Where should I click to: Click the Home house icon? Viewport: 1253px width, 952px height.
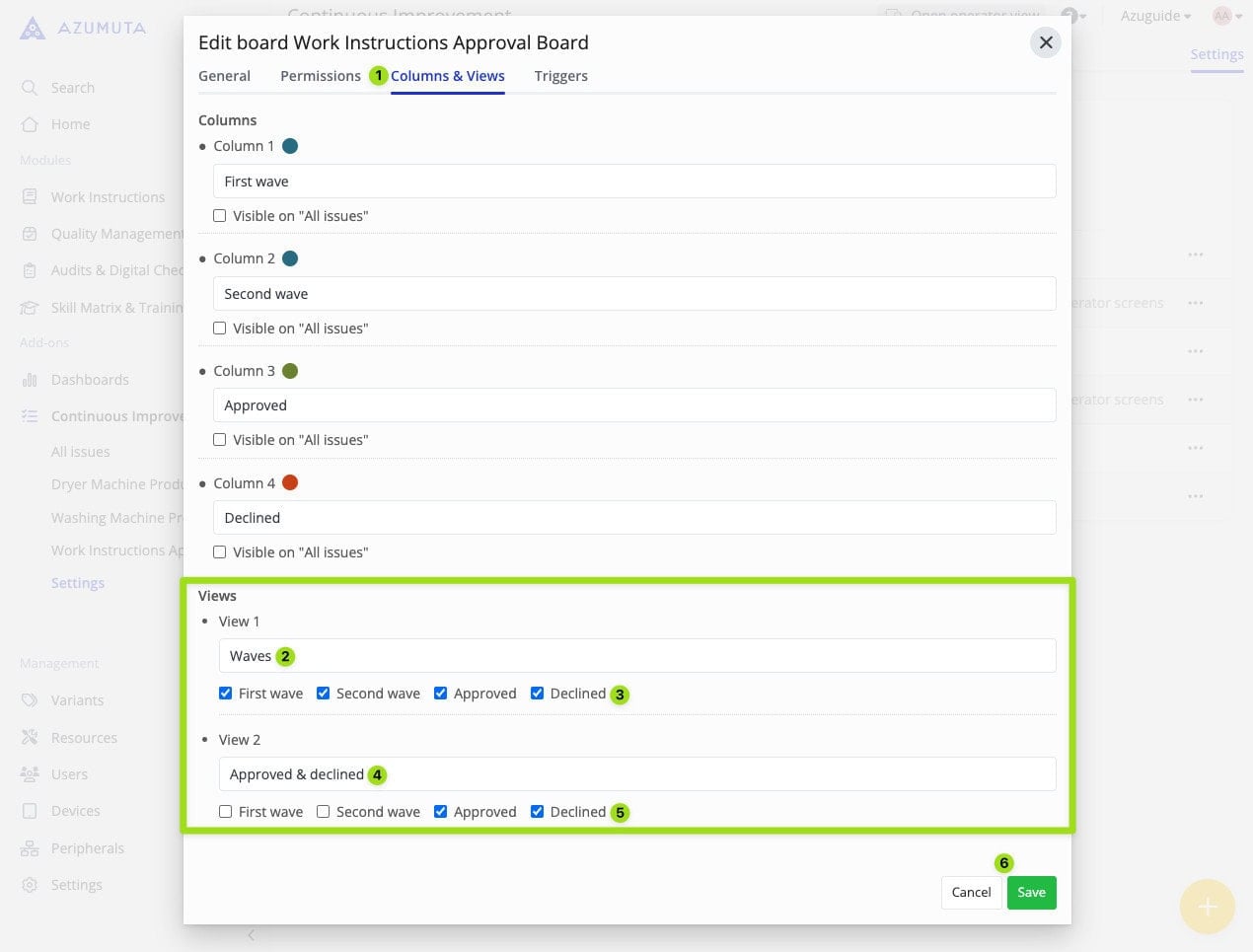click(30, 124)
